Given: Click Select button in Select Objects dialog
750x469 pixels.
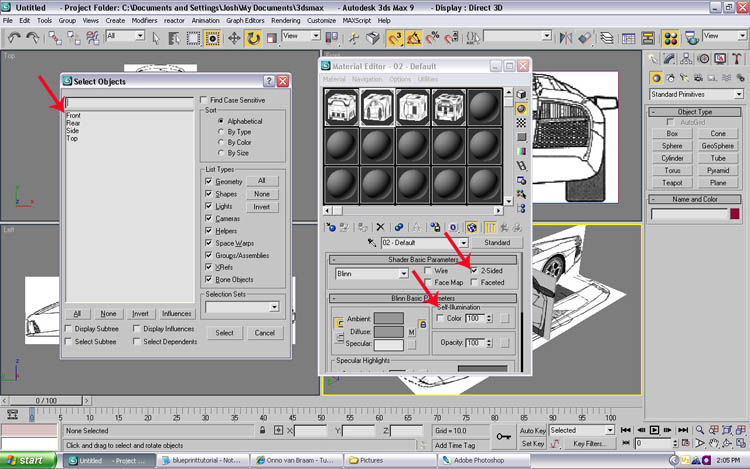Looking at the screenshot, I should (x=224, y=333).
